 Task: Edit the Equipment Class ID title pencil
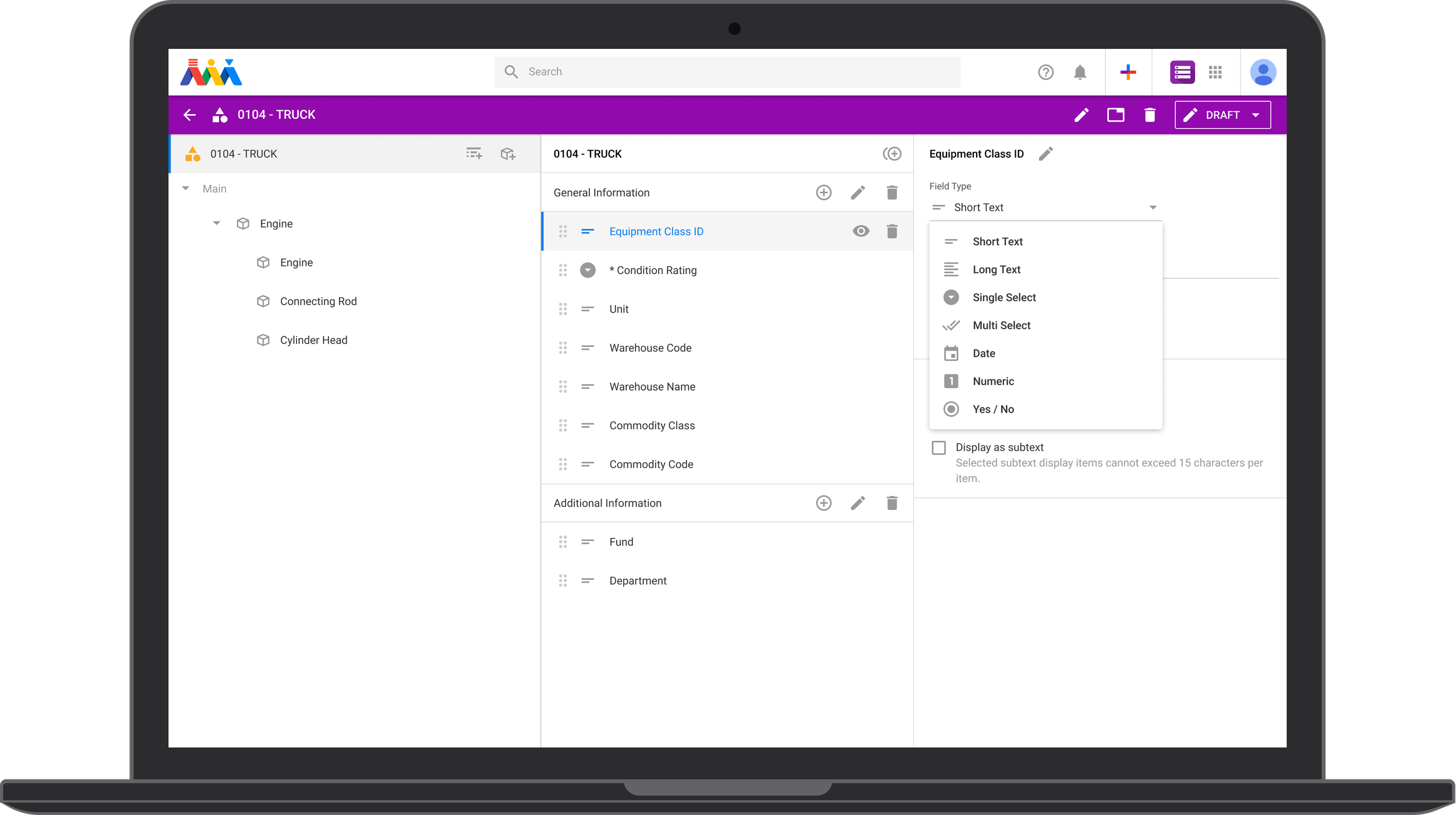point(1046,154)
